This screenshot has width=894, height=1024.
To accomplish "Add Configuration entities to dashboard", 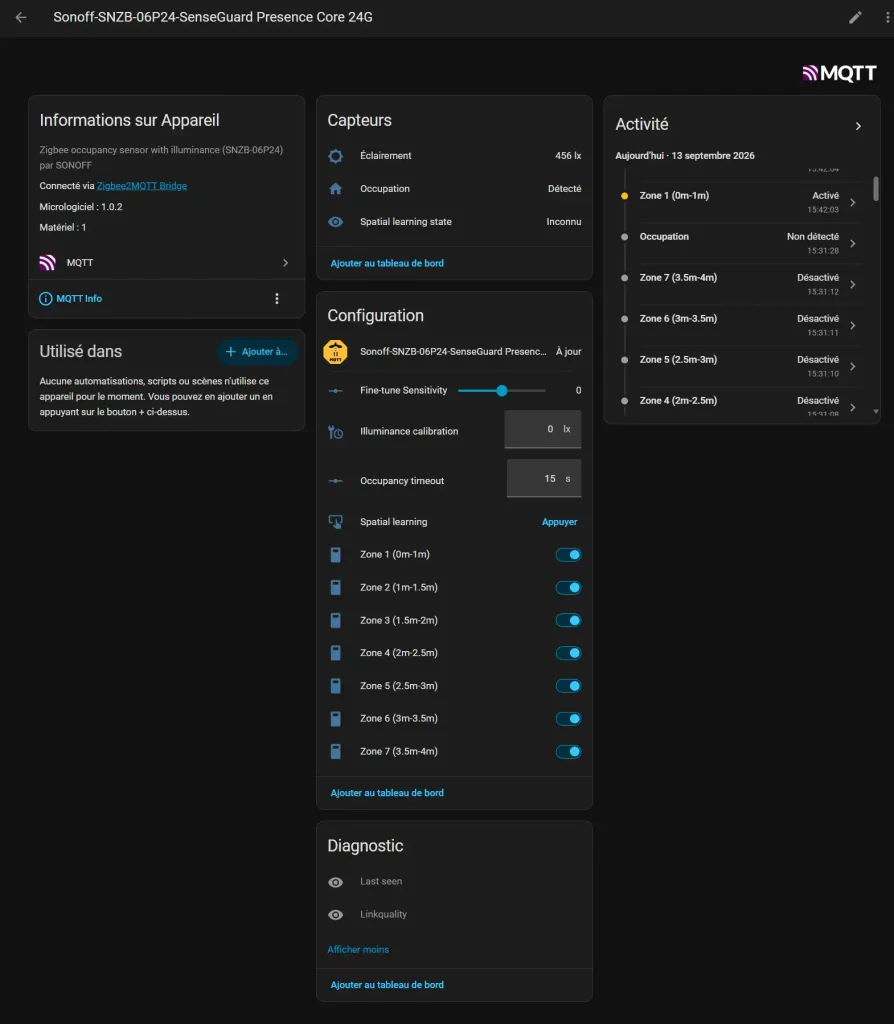I will [387, 793].
